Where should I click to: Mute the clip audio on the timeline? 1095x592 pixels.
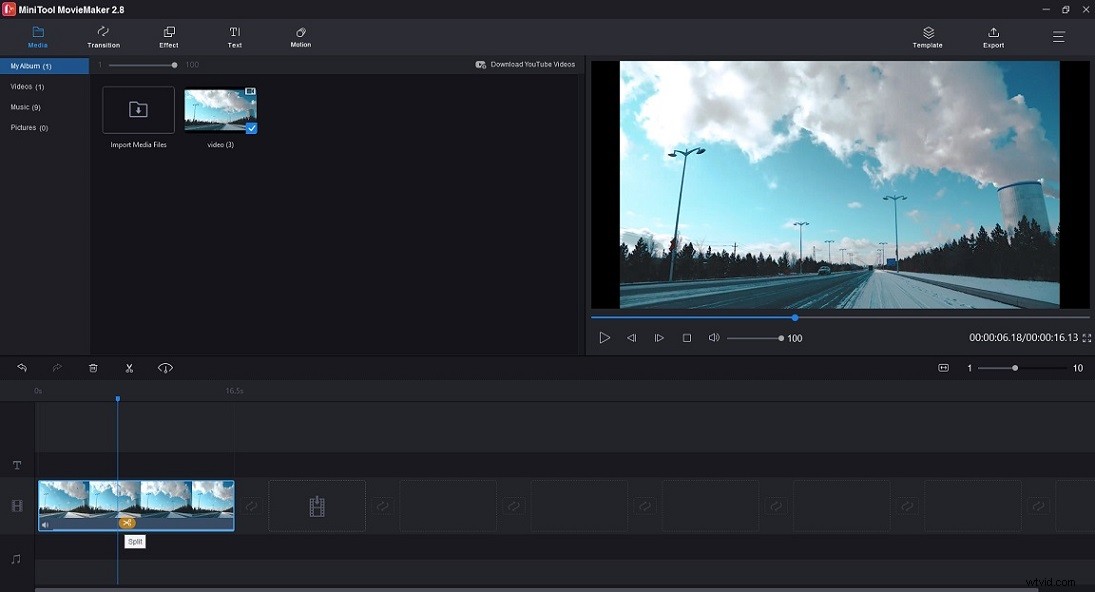click(44, 524)
